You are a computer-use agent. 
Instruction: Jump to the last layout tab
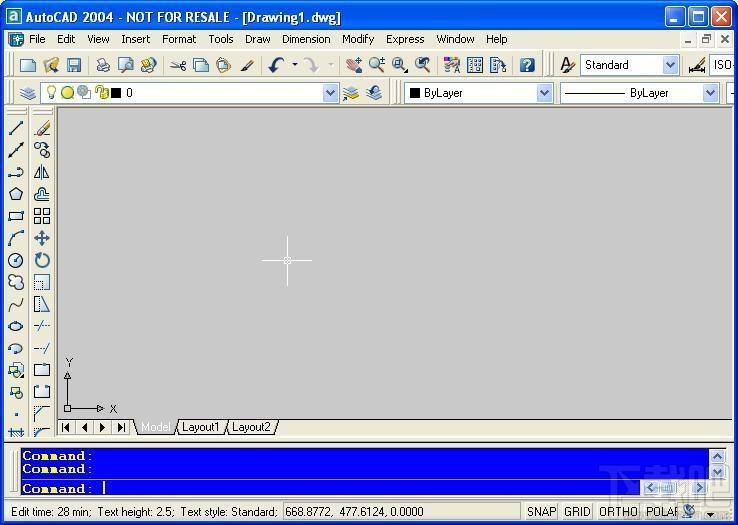[121, 427]
